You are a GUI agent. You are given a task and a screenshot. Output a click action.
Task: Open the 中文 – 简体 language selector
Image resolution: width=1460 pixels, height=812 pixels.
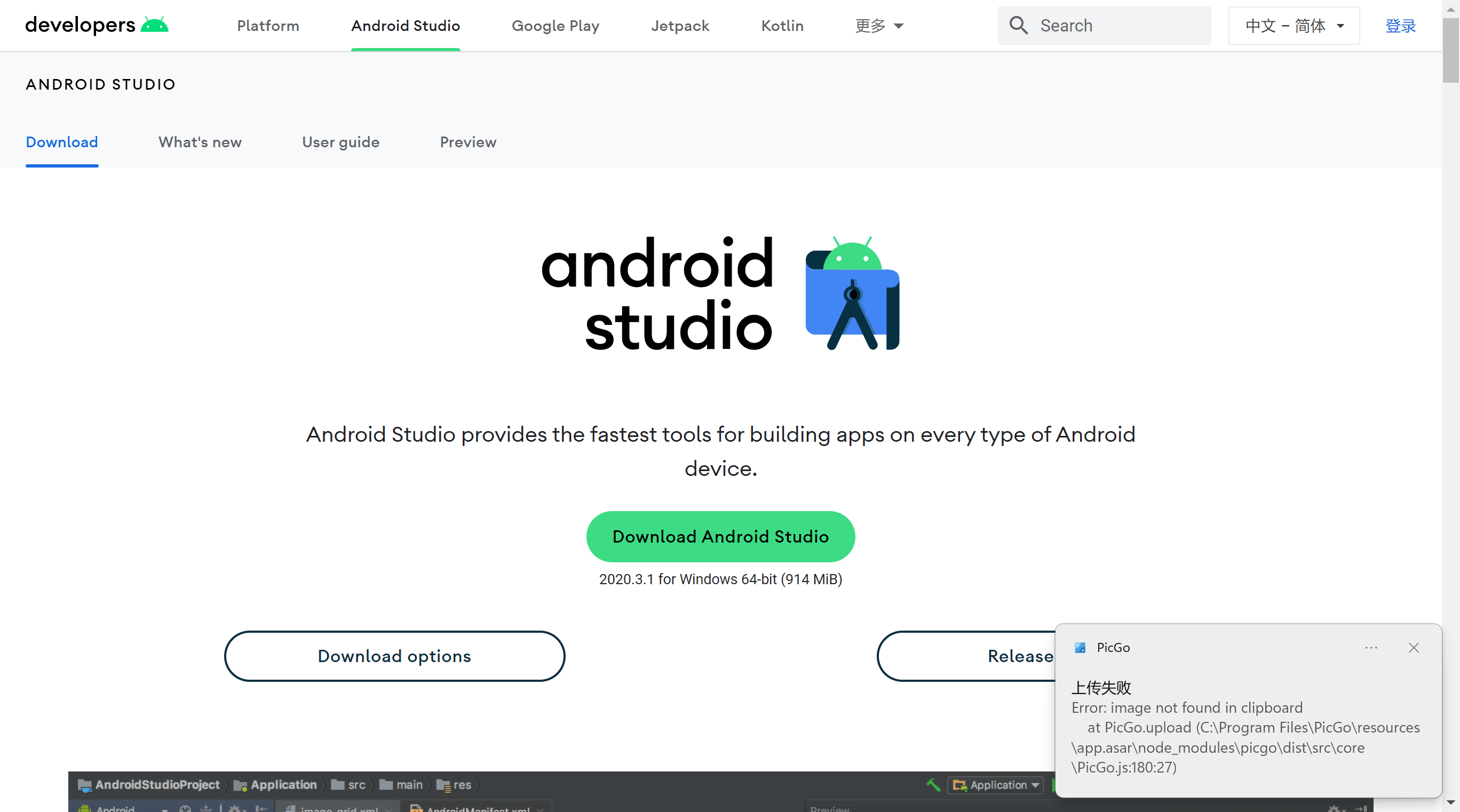(1294, 26)
